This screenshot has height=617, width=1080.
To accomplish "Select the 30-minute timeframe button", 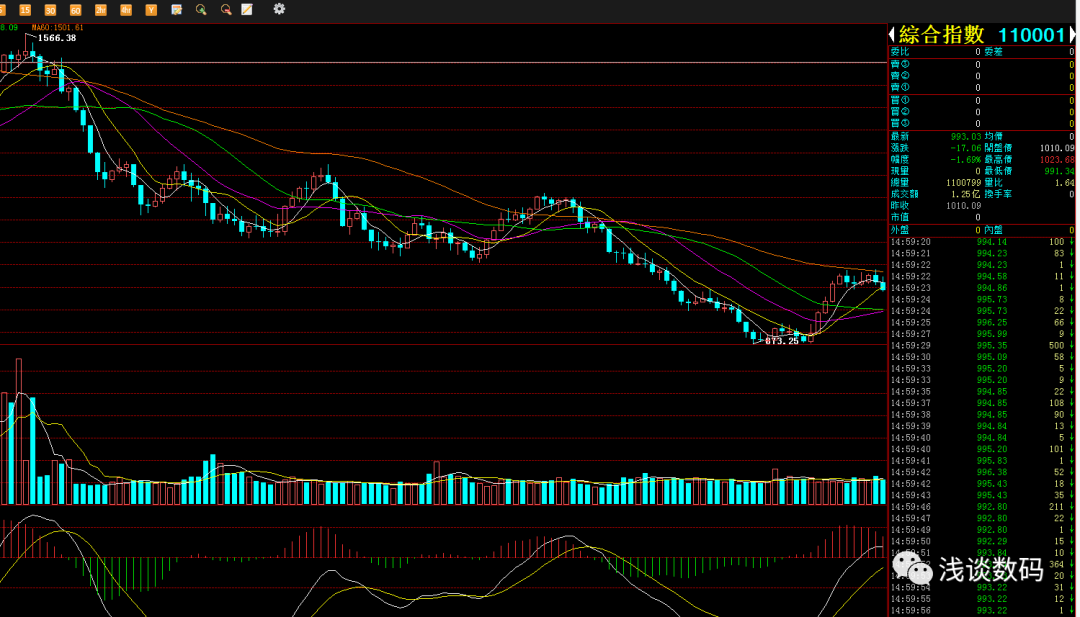I will pos(50,10).
